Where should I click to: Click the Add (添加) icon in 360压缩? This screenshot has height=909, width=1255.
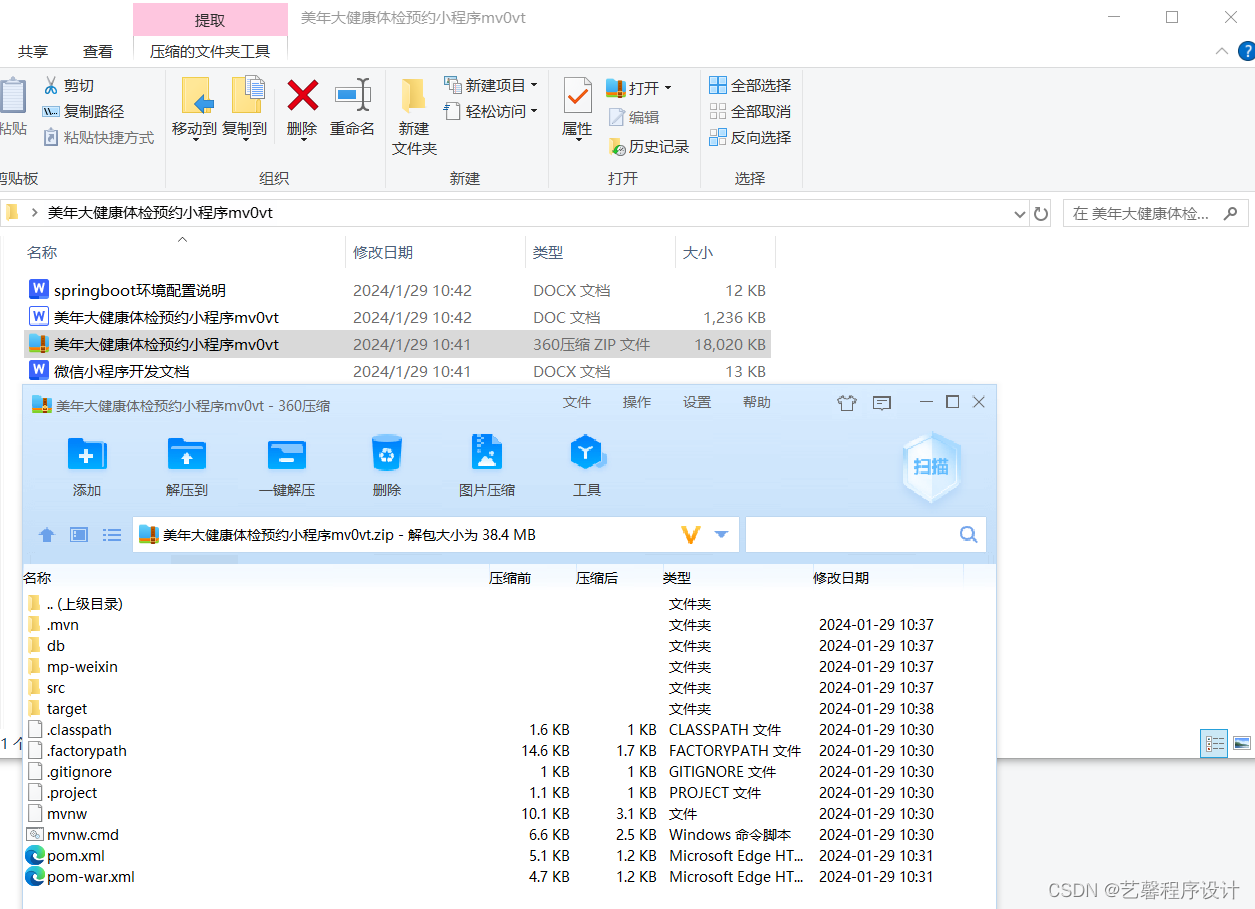(87, 455)
